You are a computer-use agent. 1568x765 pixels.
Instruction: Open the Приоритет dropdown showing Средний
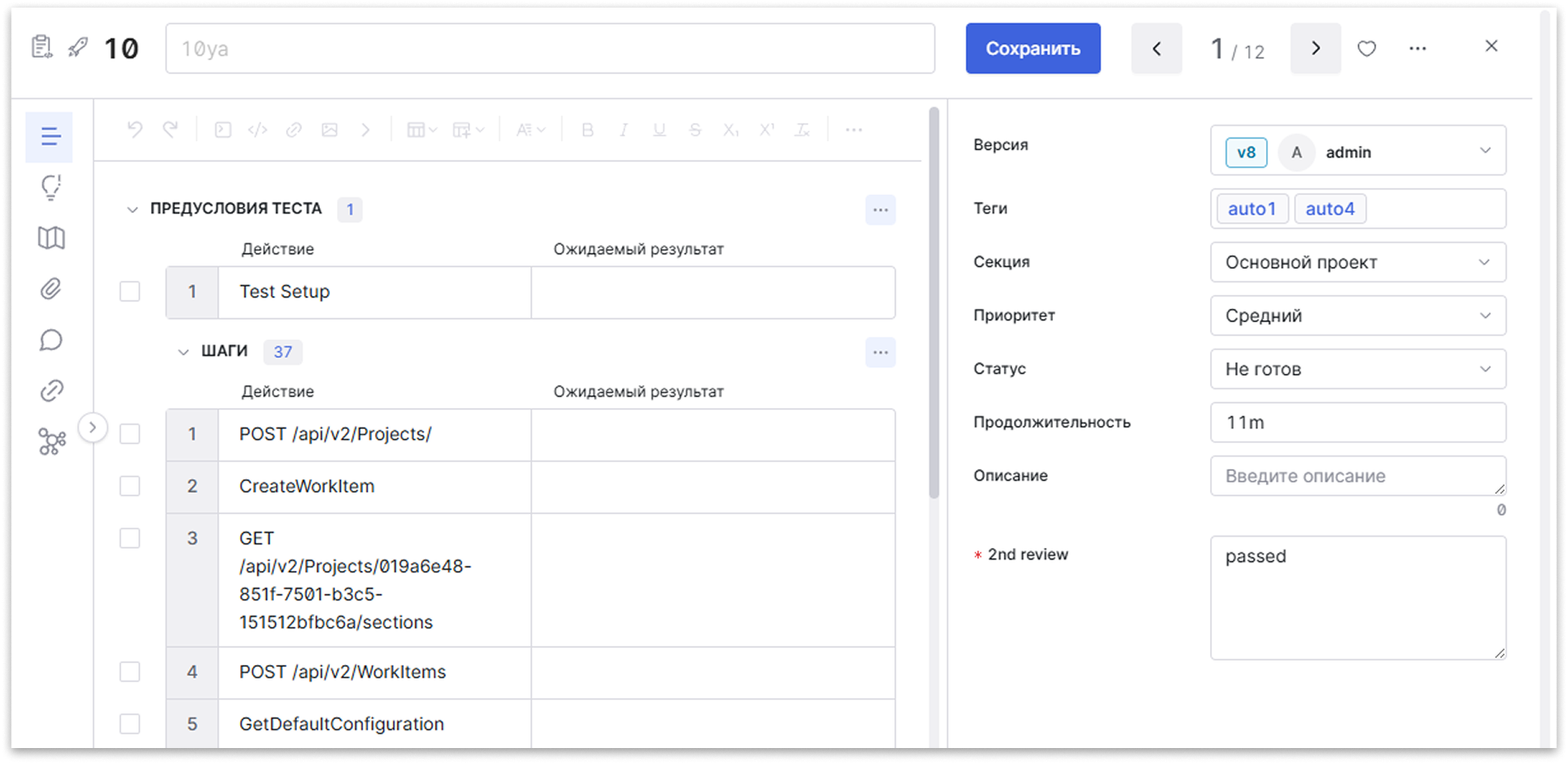[1358, 315]
